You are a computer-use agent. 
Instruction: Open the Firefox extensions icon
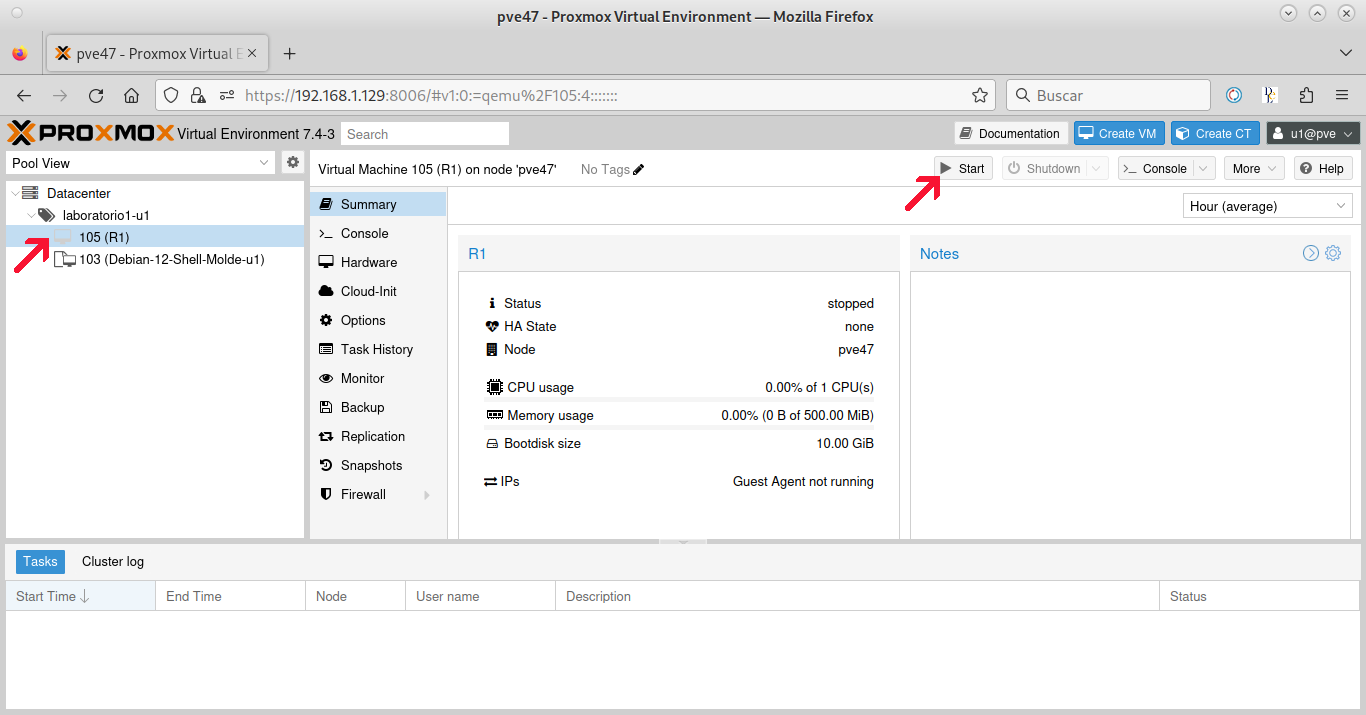[1306, 95]
